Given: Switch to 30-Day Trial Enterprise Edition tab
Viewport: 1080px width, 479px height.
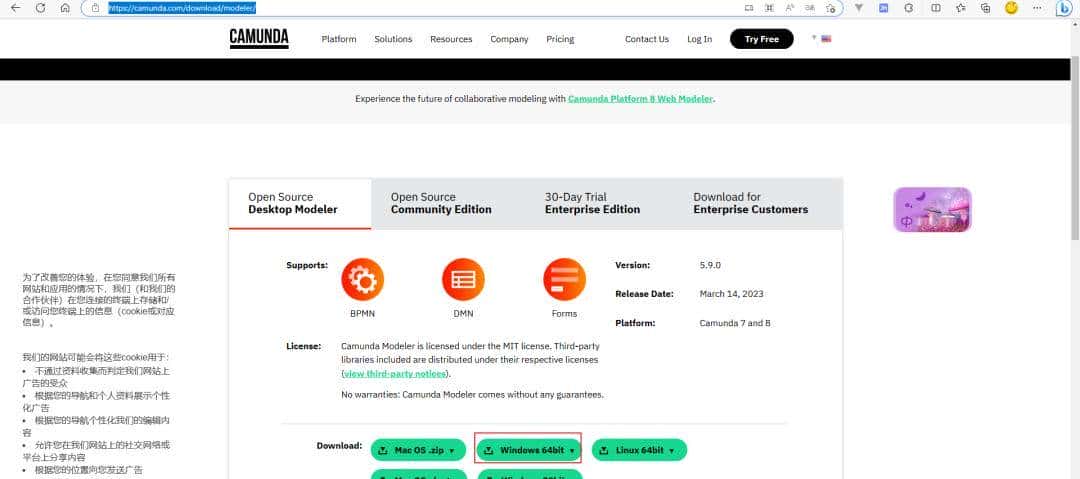Looking at the screenshot, I should coord(592,203).
